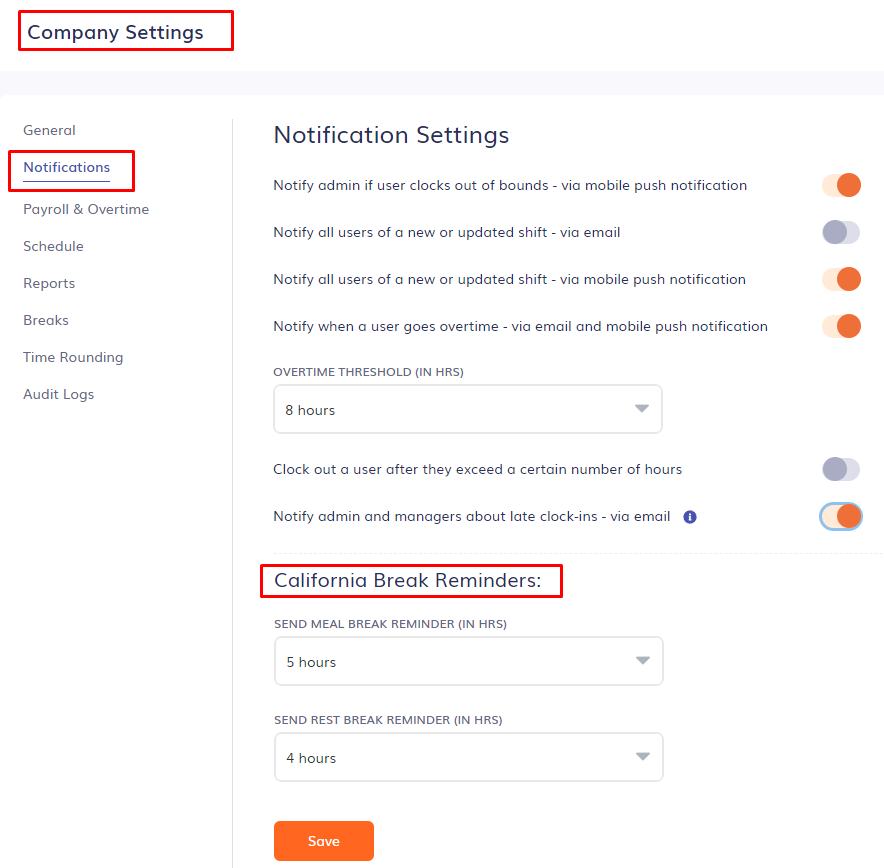Screen dimensions: 884x868
Task: Open the Send Rest Break Reminder dropdown
Action: coord(468,757)
